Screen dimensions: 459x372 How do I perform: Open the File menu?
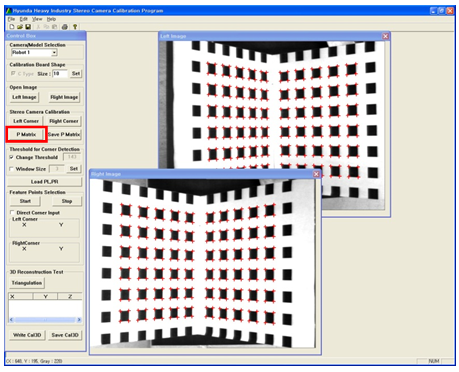click(x=11, y=19)
